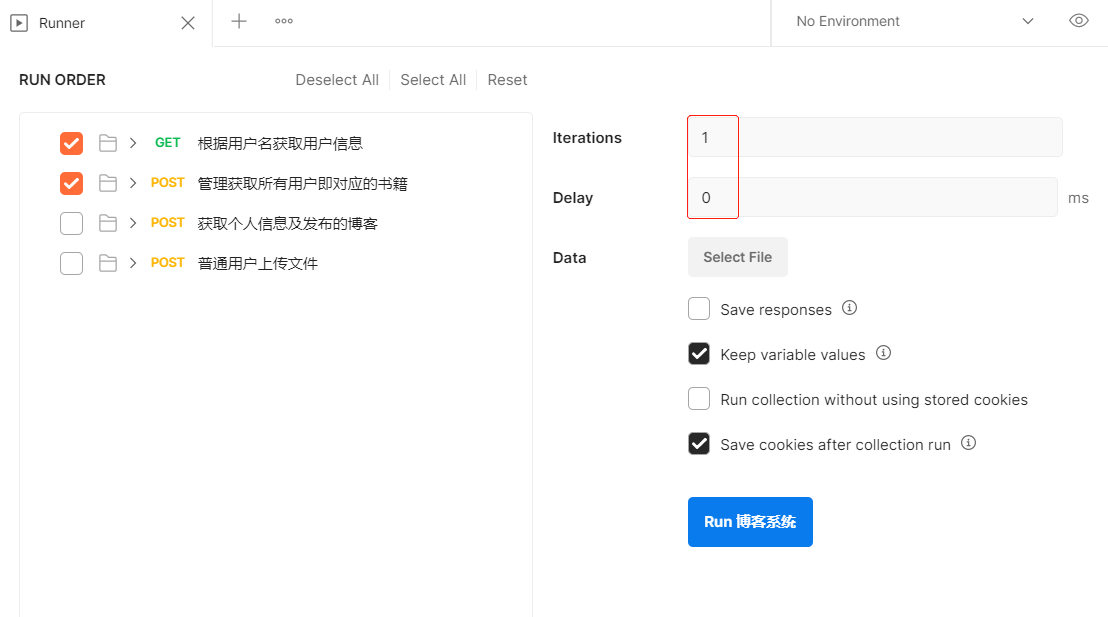
Task: Select the 普通用户上传文件 request name
Action: click(258, 264)
